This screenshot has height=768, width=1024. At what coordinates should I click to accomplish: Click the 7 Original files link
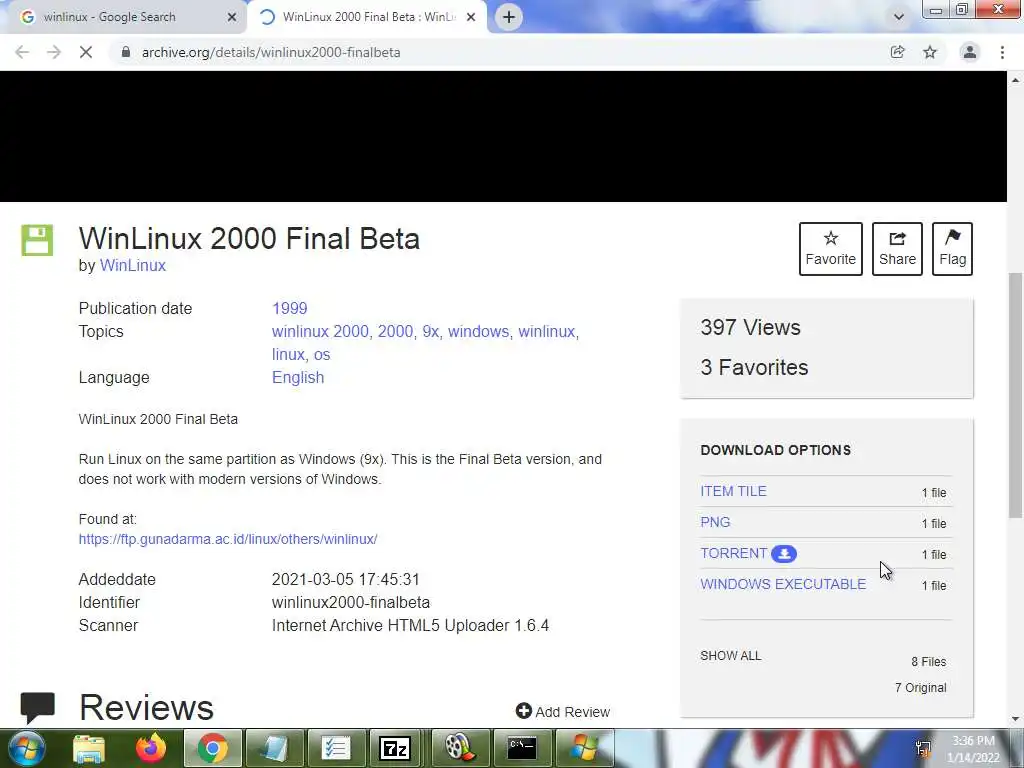point(920,688)
